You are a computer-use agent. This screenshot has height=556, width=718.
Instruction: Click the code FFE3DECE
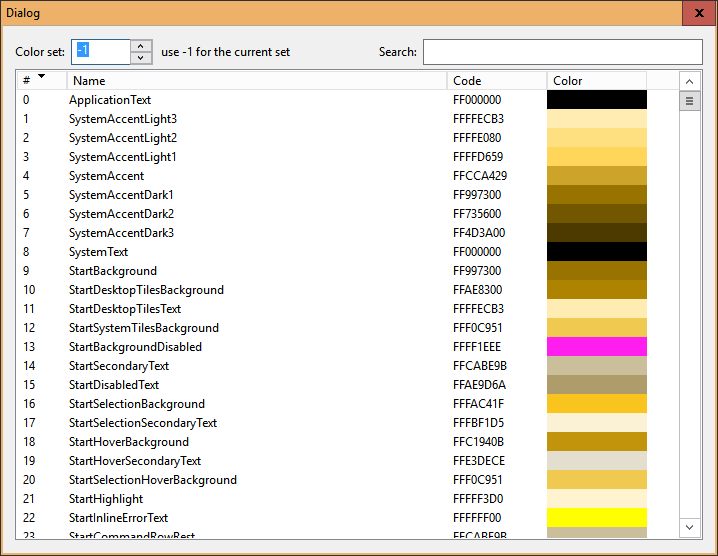click(x=479, y=461)
